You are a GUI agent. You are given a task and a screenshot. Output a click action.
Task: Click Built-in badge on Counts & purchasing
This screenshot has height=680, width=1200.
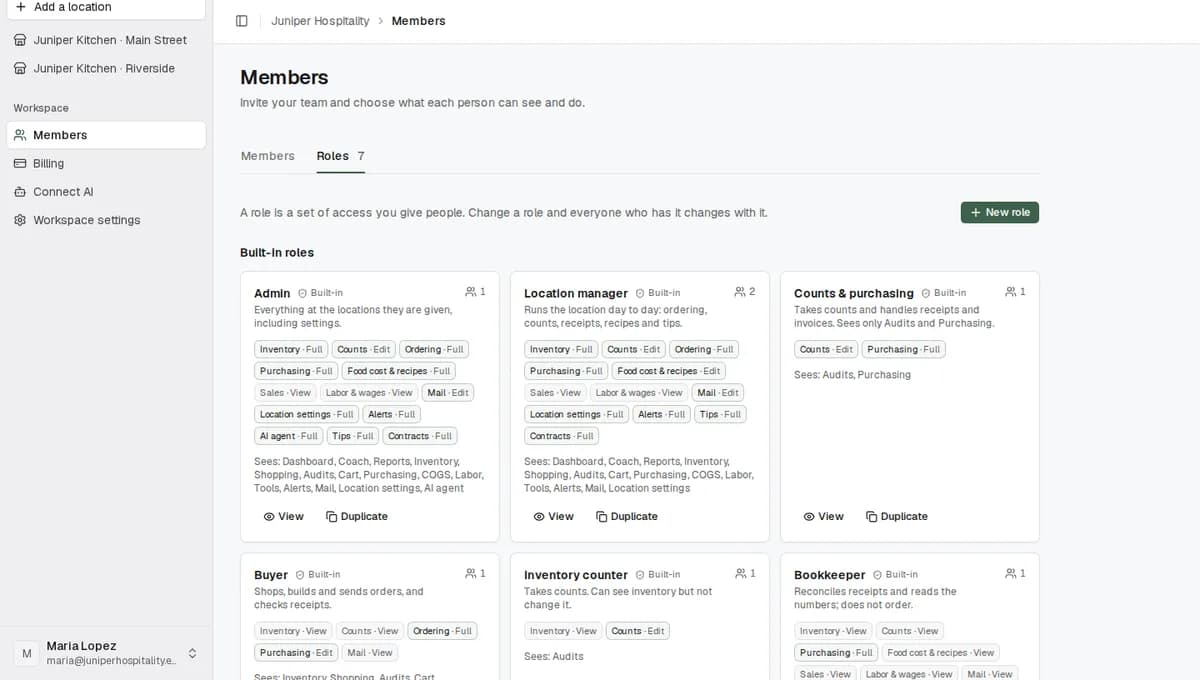tap(944, 293)
